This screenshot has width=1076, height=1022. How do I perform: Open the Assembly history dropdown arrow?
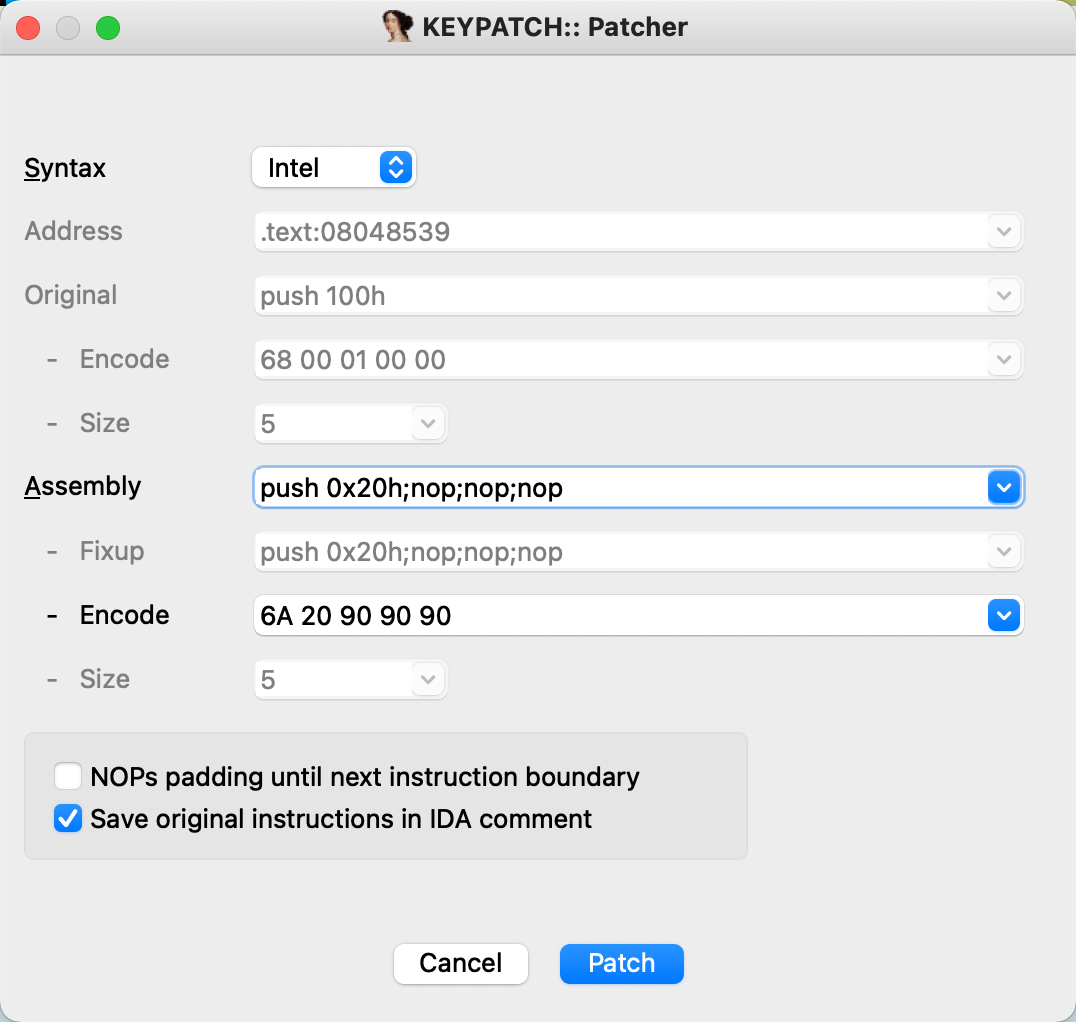tap(1004, 487)
